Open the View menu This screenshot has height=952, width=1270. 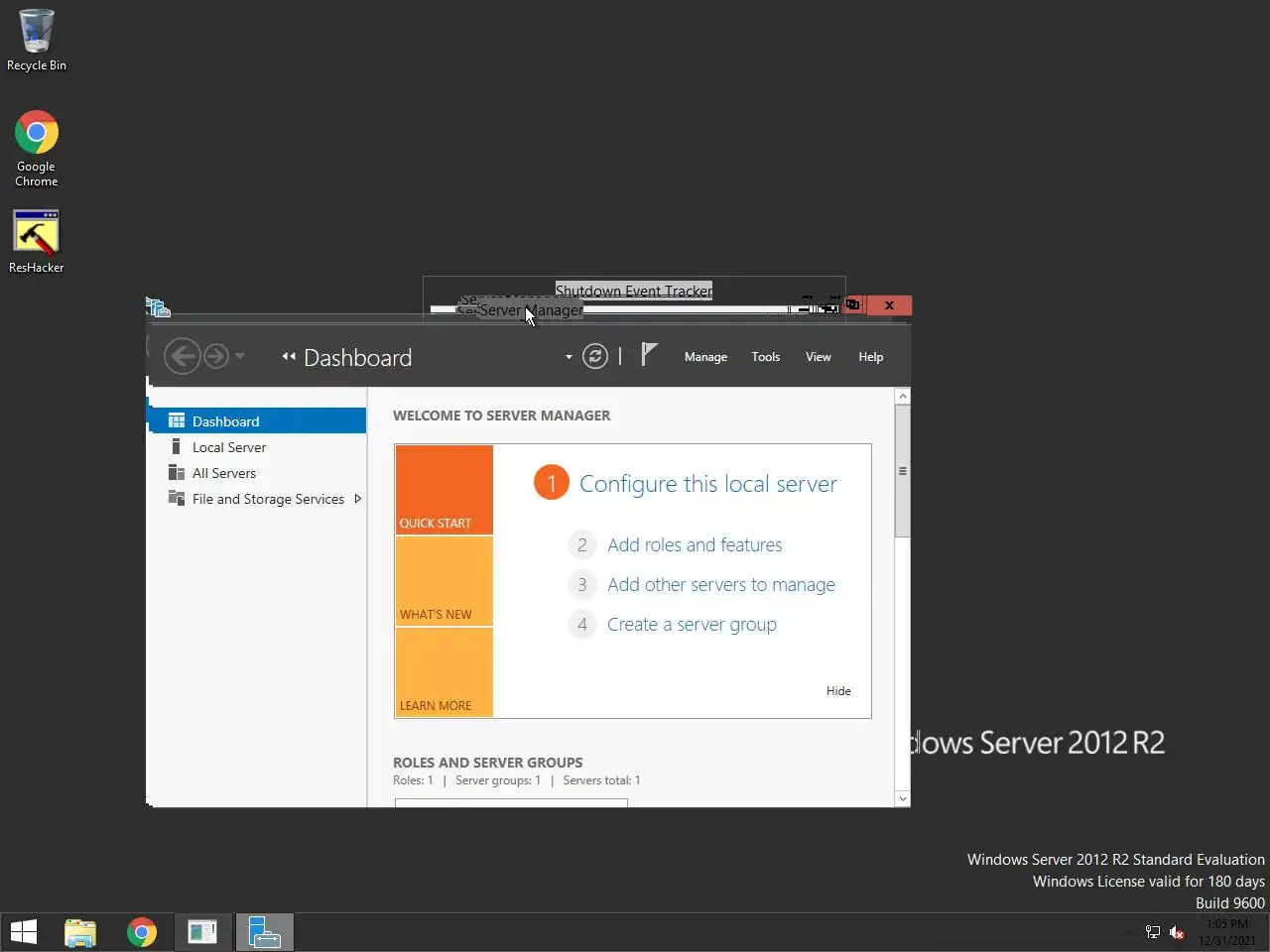tap(818, 357)
